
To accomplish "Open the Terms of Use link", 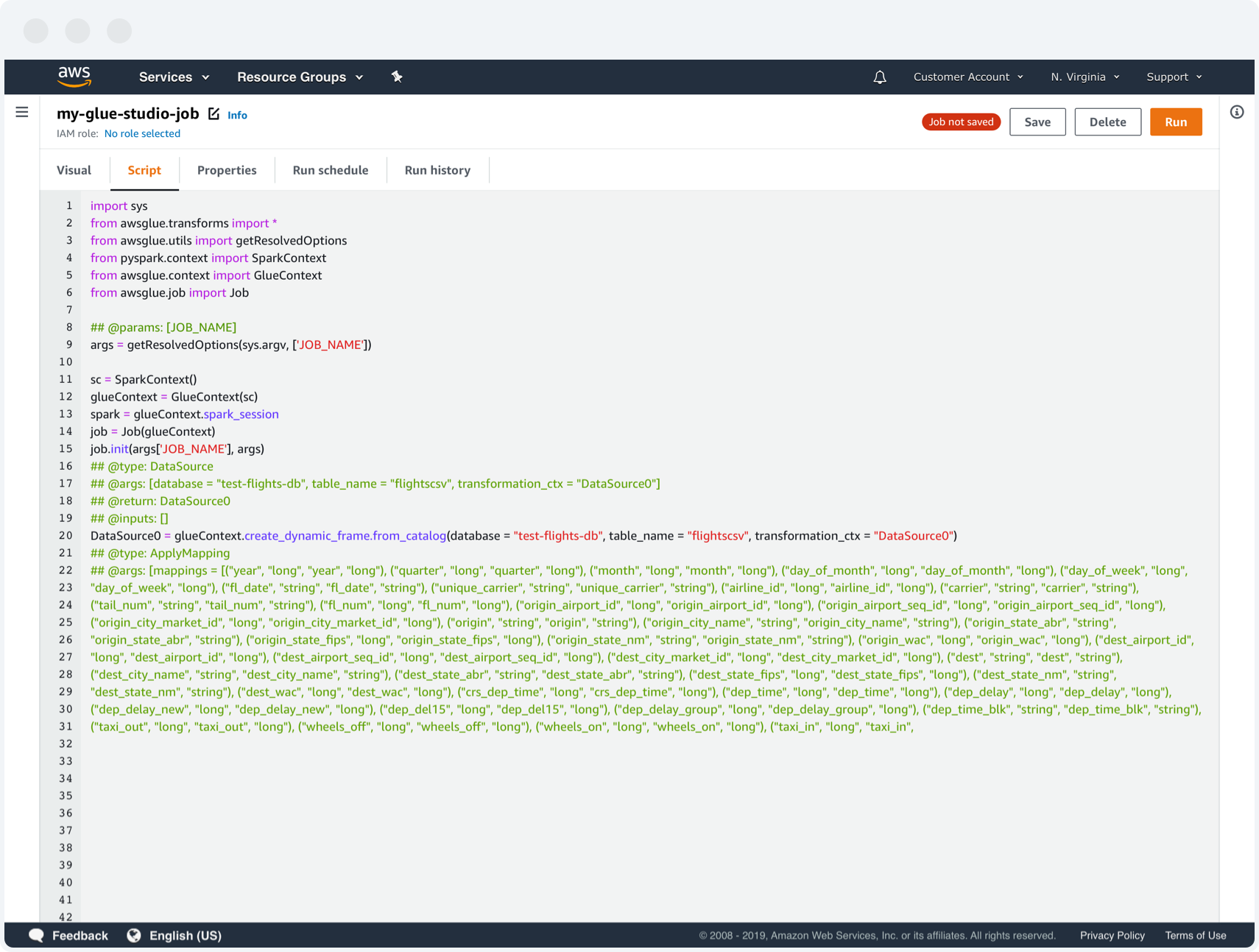I will click(x=1195, y=935).
